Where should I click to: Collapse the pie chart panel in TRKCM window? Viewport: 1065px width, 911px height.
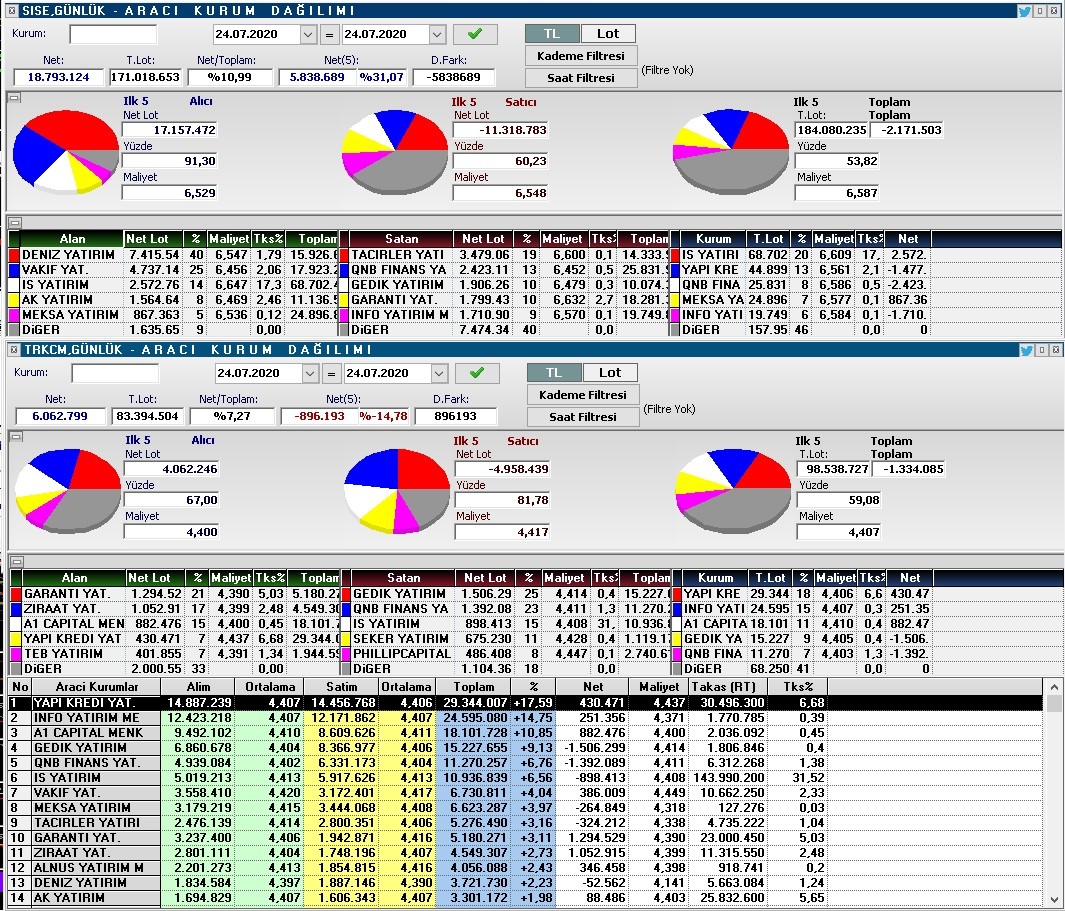point(16,437)
